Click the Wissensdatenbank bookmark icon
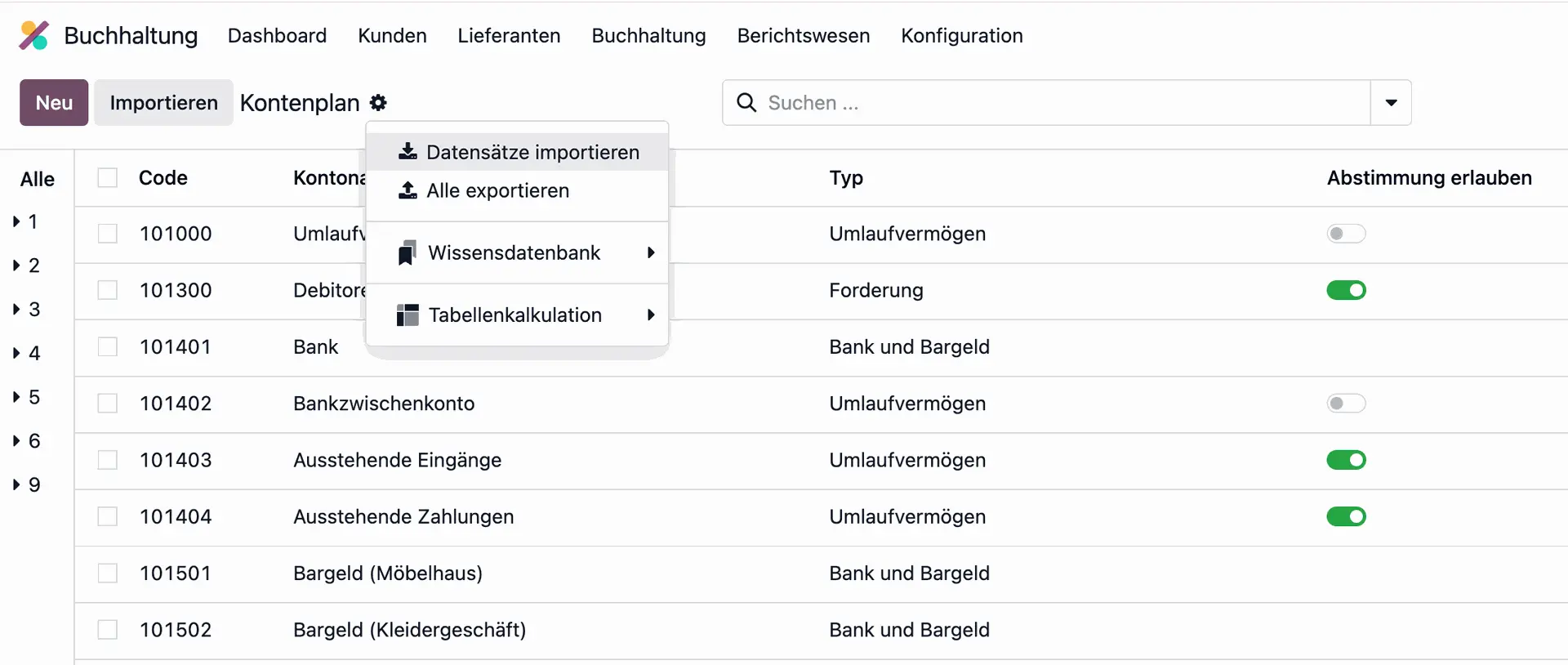The height and width of the screenshot is (665, 1568). 407,253
